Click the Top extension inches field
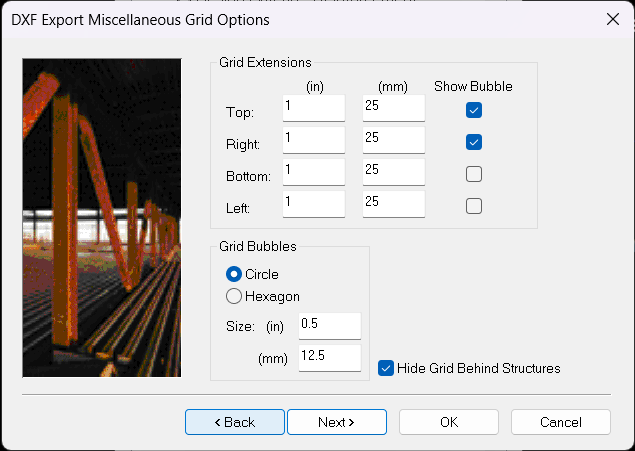The image size is (635, 451). coord(313,109)
